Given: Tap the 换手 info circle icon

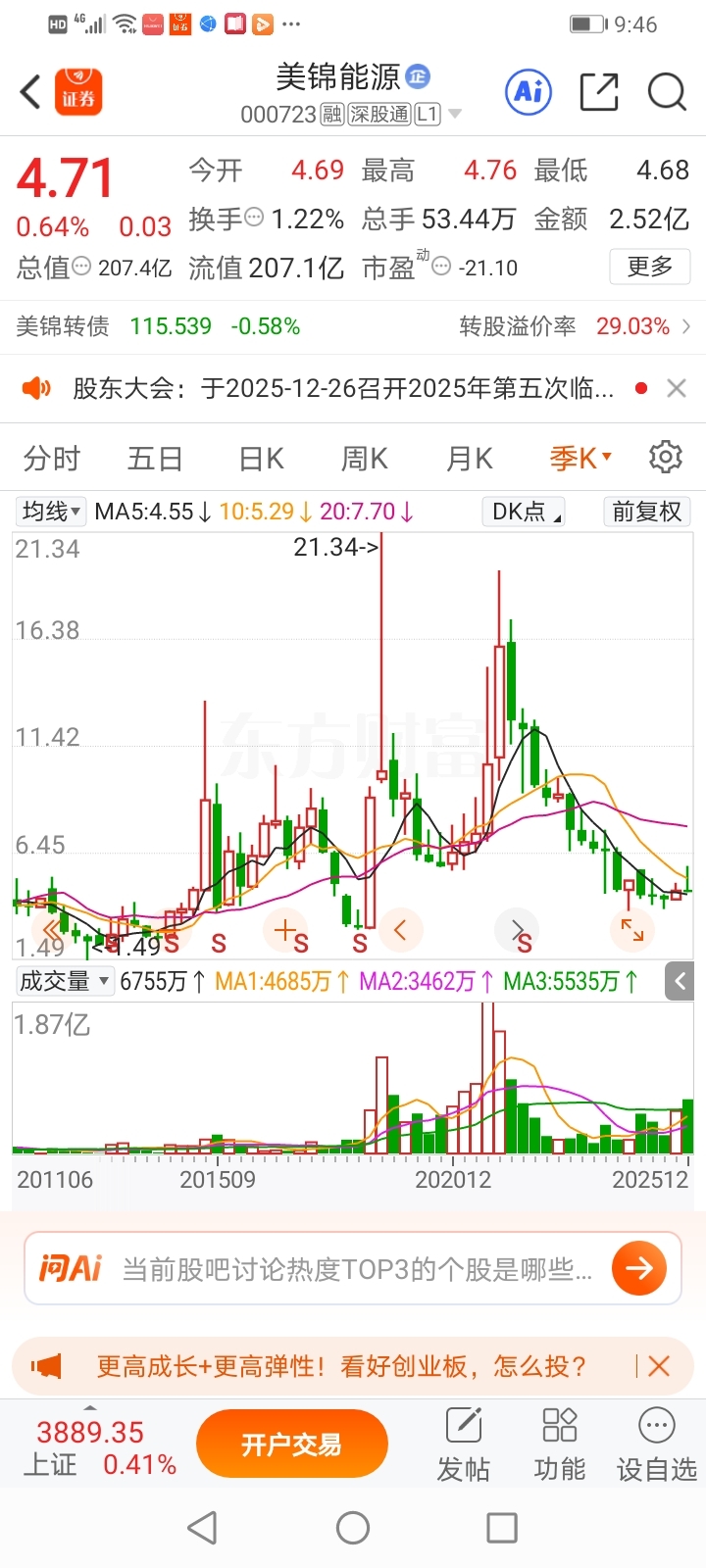Looking at the screenshot, I should (x=254, y=218).
